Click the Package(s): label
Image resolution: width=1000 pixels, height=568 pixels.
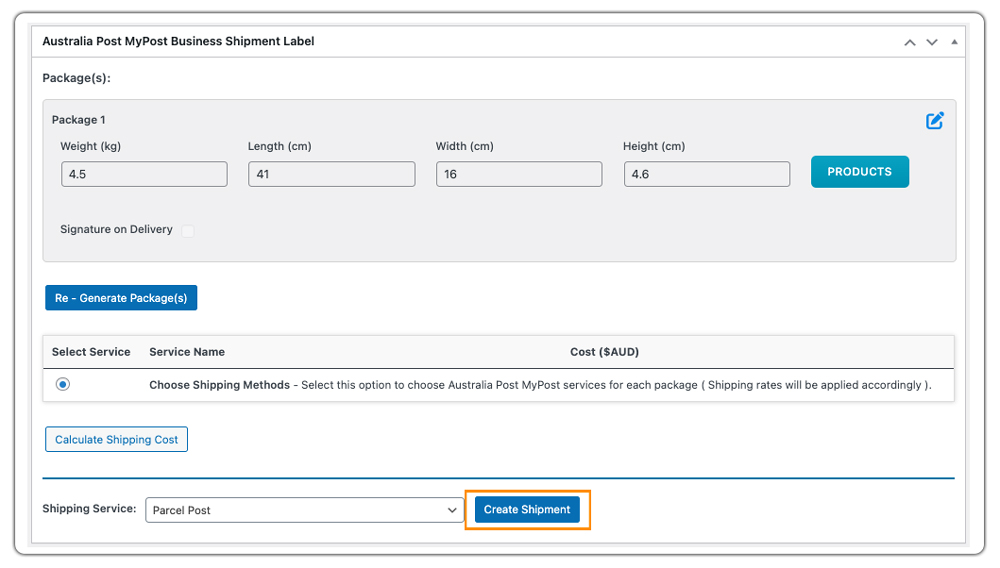point(77,78)
